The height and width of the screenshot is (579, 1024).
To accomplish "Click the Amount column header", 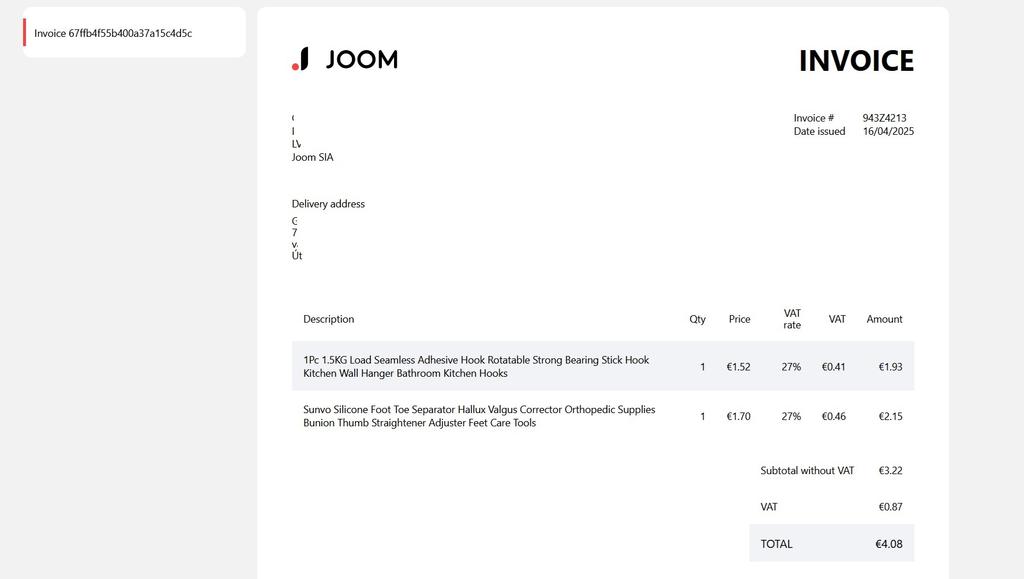I will 884,319.
